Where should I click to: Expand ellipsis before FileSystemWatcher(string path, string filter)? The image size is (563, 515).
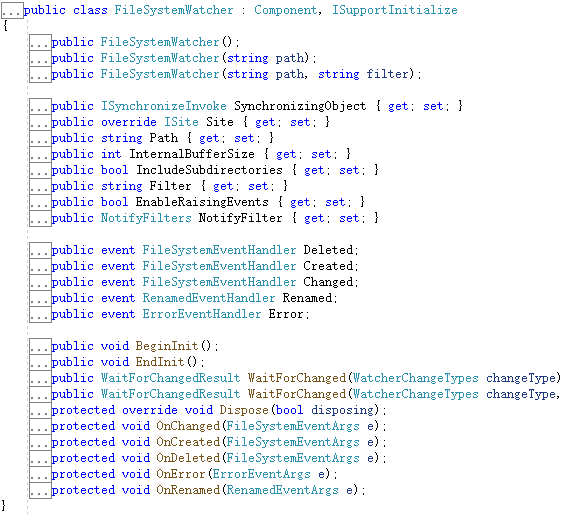coord(40,74)
